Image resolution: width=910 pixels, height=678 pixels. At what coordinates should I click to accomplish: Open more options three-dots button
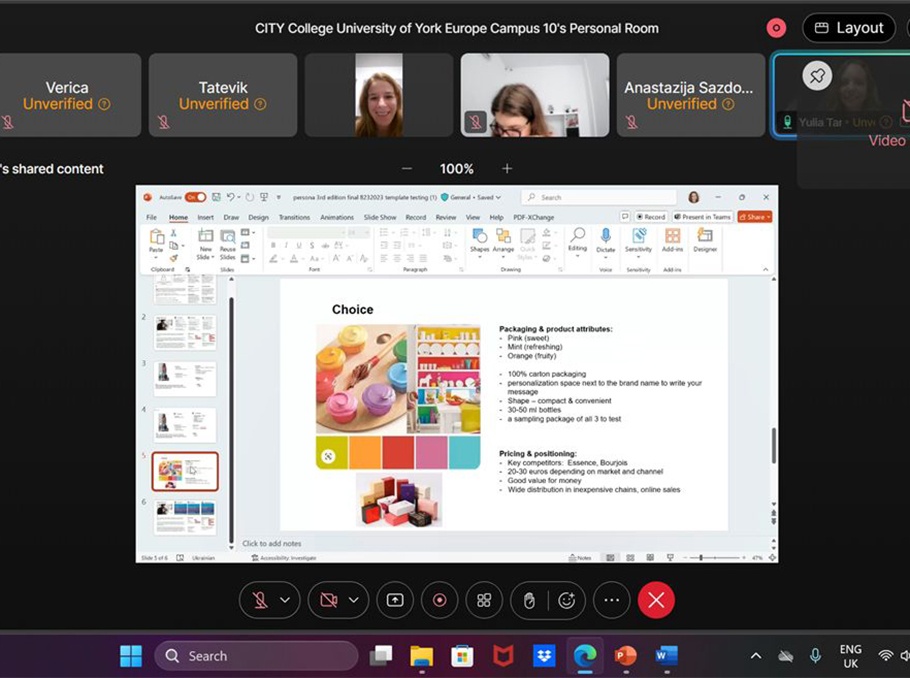[612, 600]
